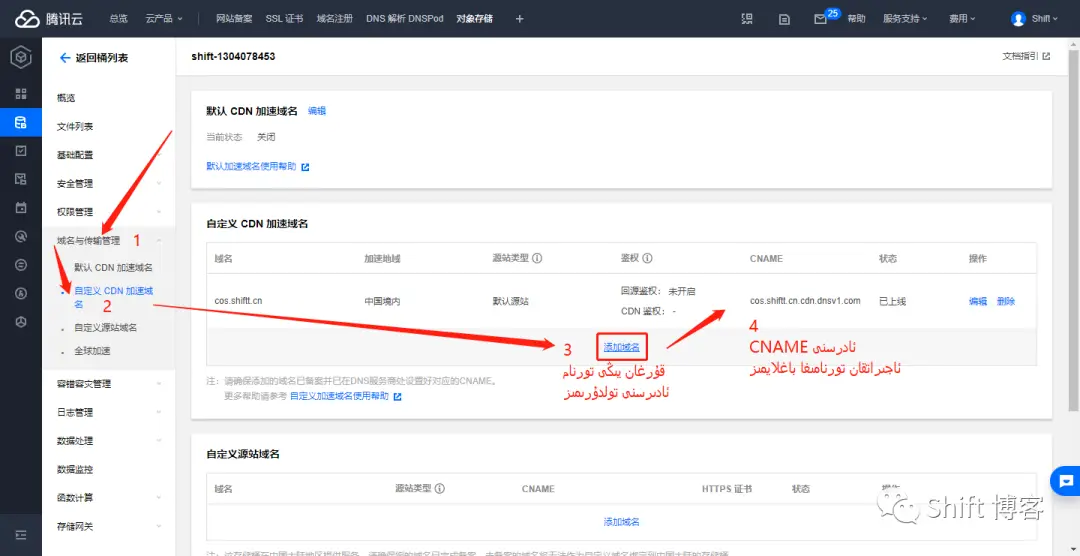
Task: Click the calendar icon in left rail
Action: 21,207
